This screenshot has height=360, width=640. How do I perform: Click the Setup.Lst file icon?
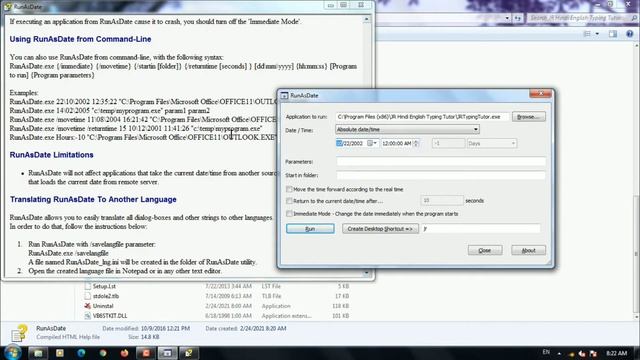coord(87,286)
